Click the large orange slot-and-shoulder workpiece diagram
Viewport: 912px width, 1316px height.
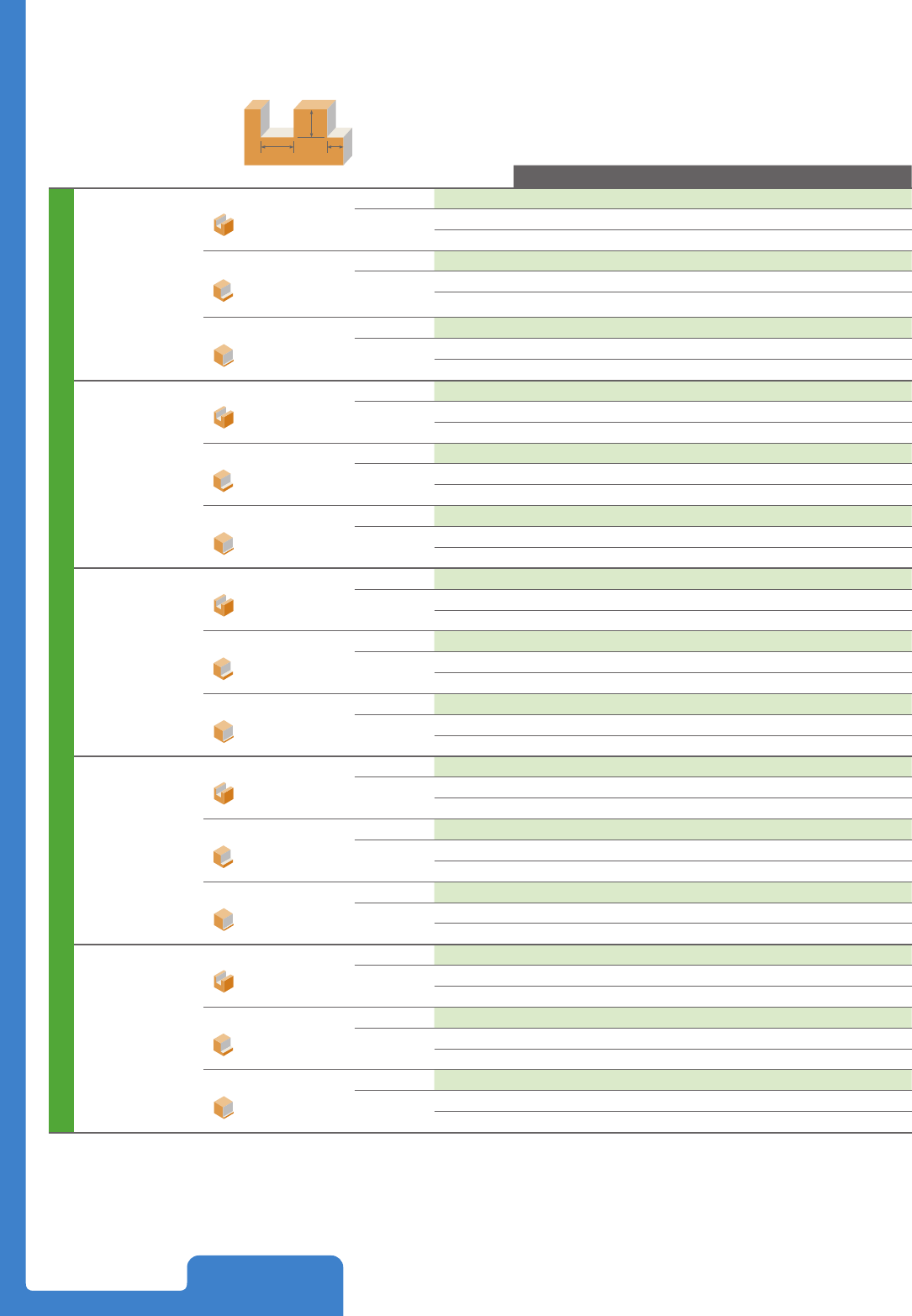pyautogui.click(x=298, y=132)
